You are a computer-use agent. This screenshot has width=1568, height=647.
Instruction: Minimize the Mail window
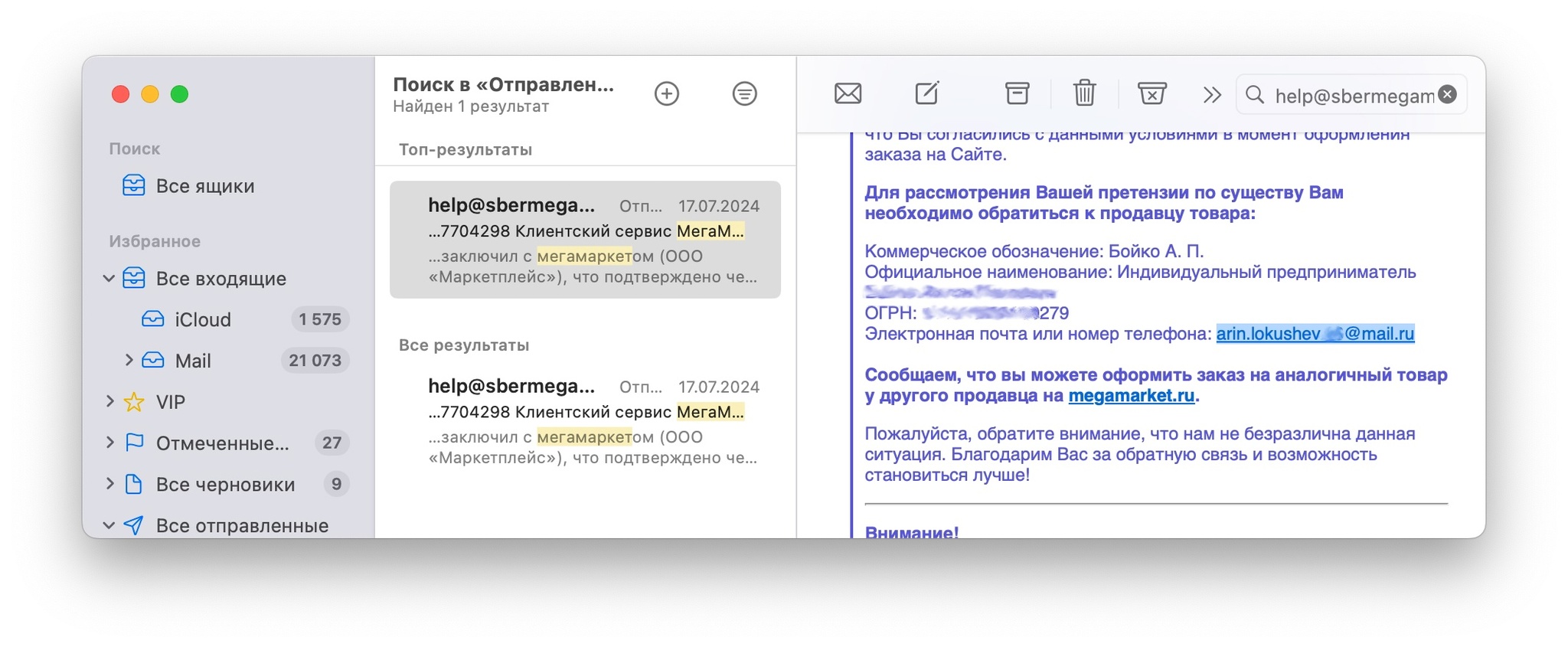click(x=150, y=94)
